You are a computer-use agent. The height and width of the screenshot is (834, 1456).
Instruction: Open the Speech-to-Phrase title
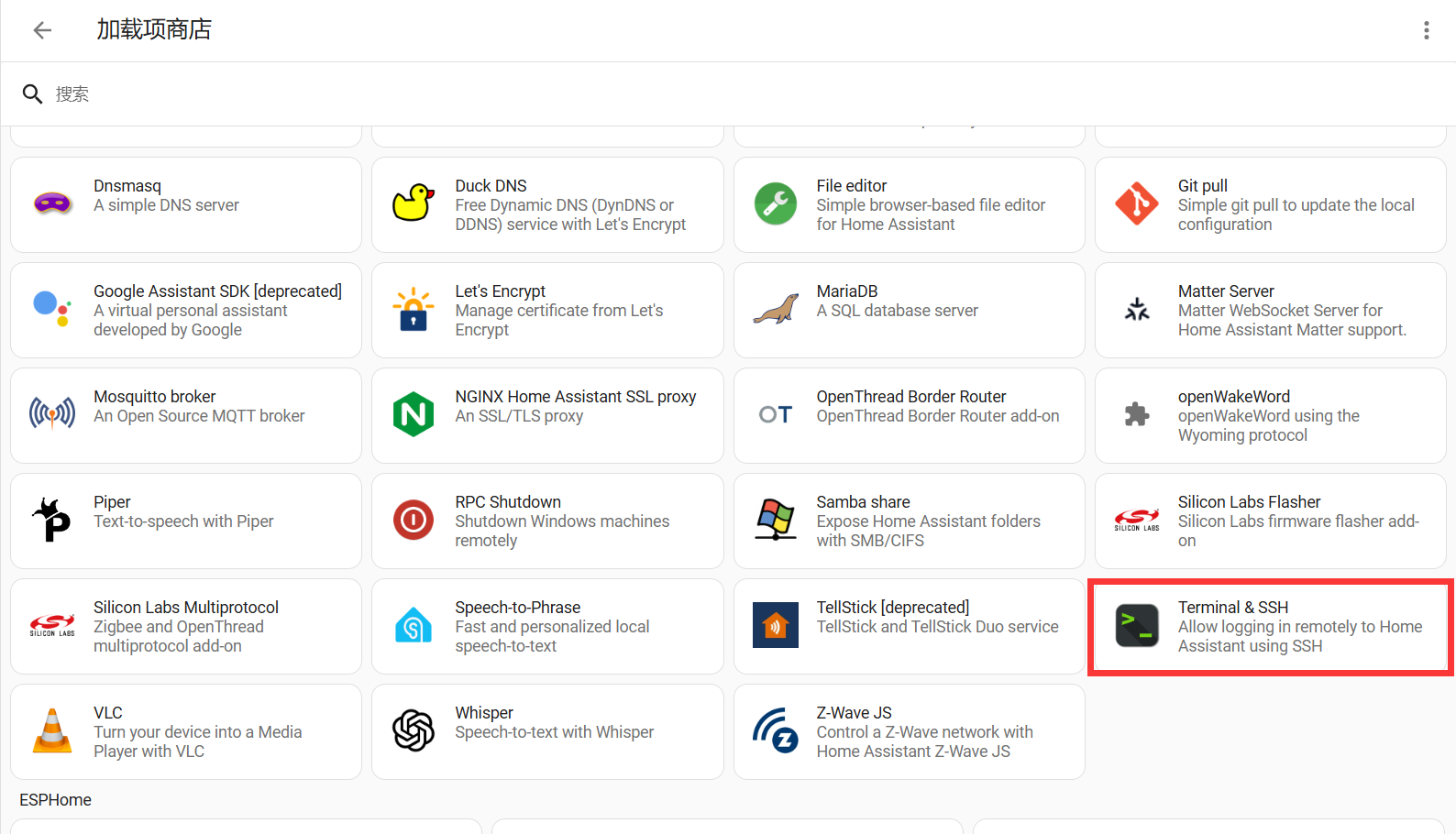click(x=518, y=608)
